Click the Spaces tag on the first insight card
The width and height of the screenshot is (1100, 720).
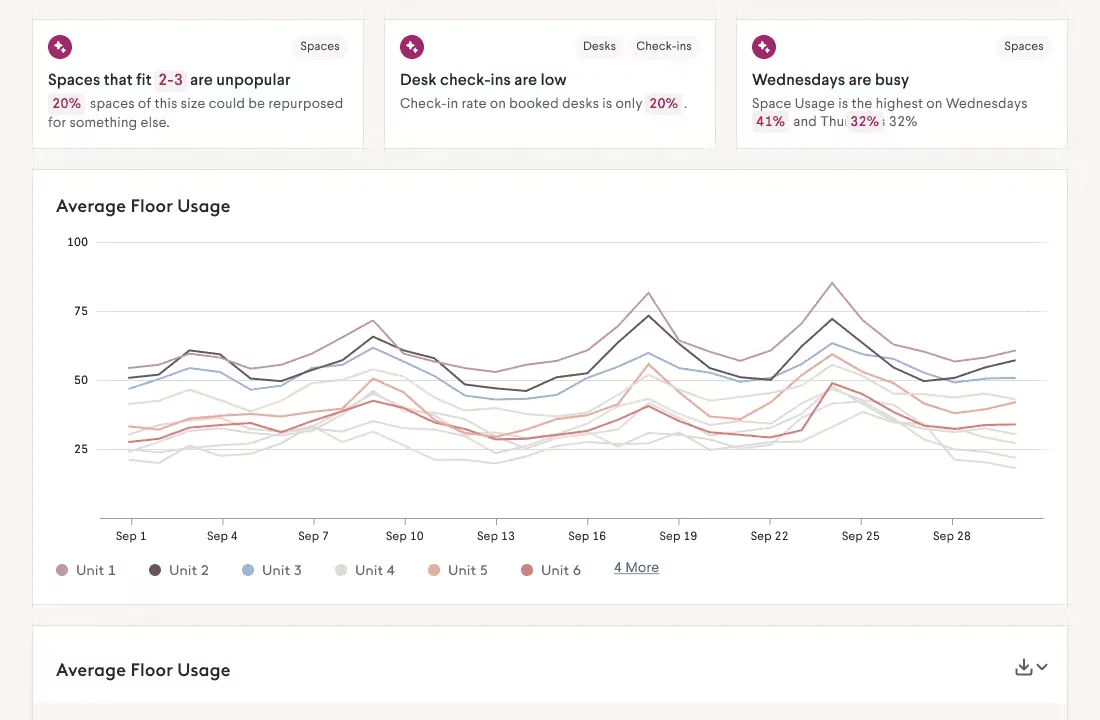(x=320, y=46)
